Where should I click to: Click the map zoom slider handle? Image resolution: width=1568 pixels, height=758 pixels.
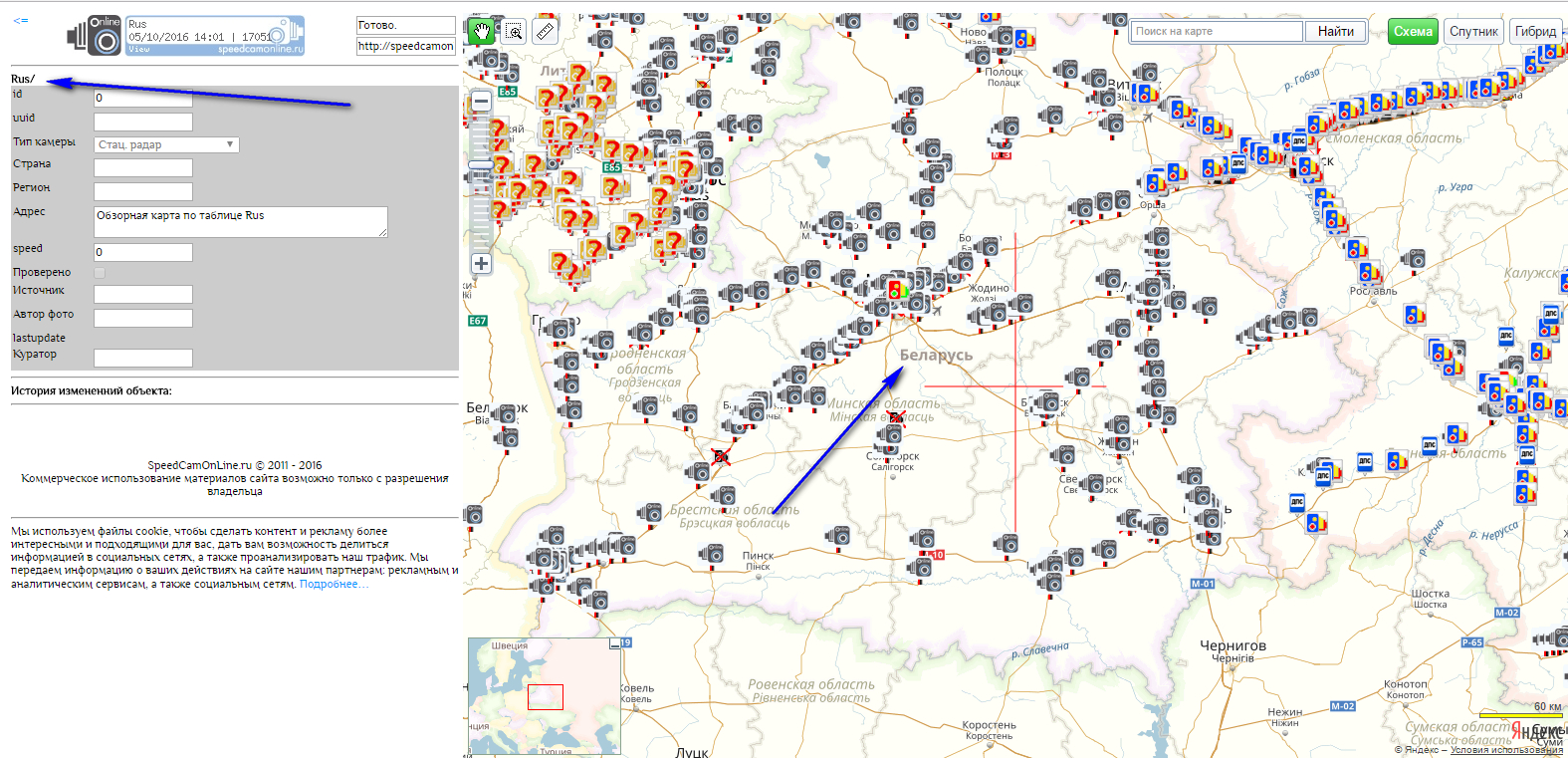(481, 165)
